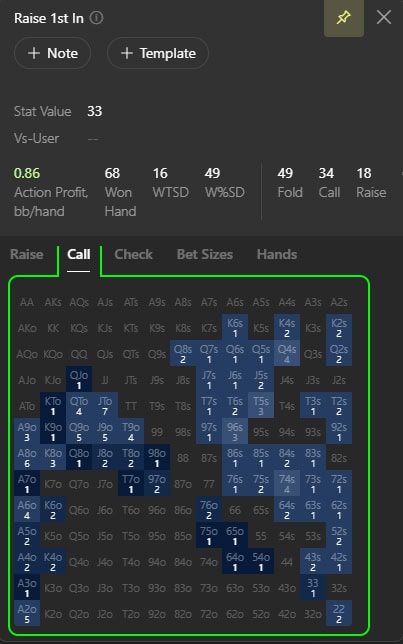Toggle the yellow pin icon

point(343,18)
